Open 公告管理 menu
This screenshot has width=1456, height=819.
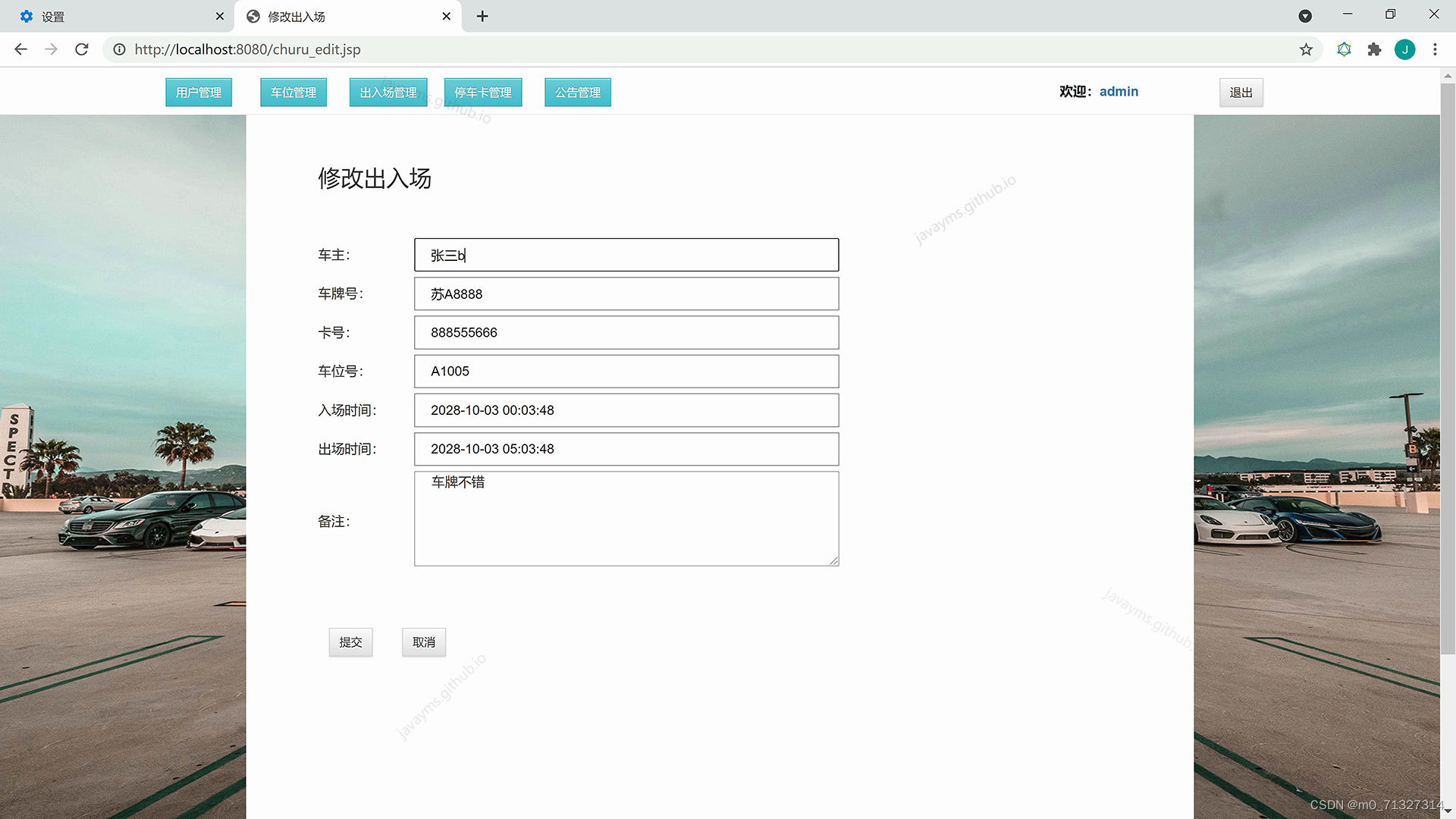click(578, 93)
